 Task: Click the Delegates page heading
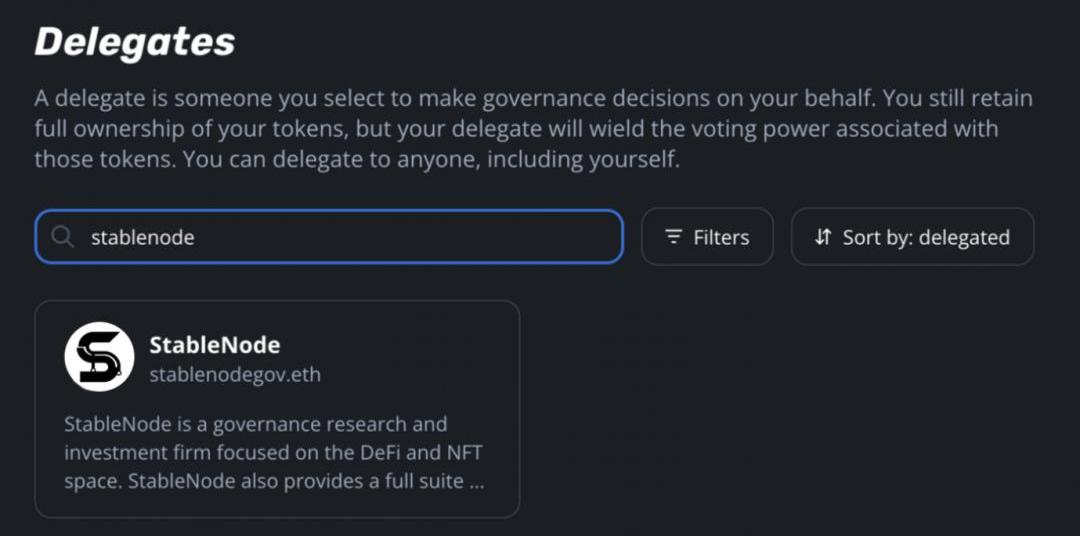pos(135,41)
